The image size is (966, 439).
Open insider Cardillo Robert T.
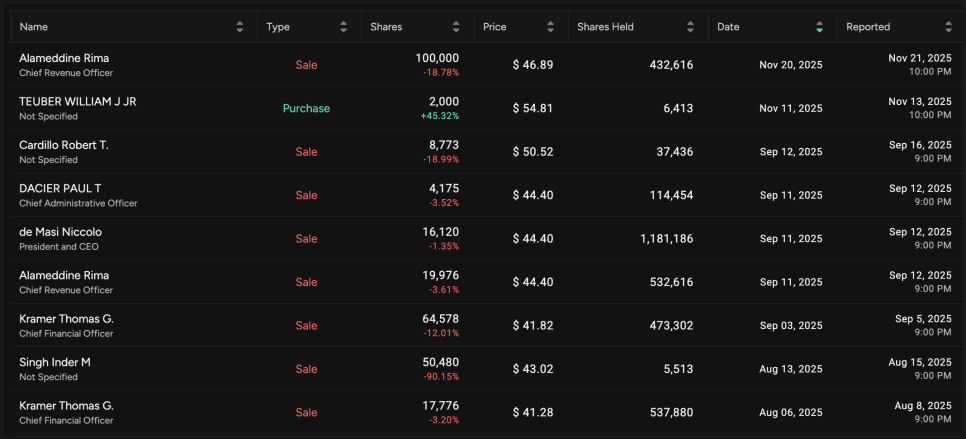pos(64,145)
